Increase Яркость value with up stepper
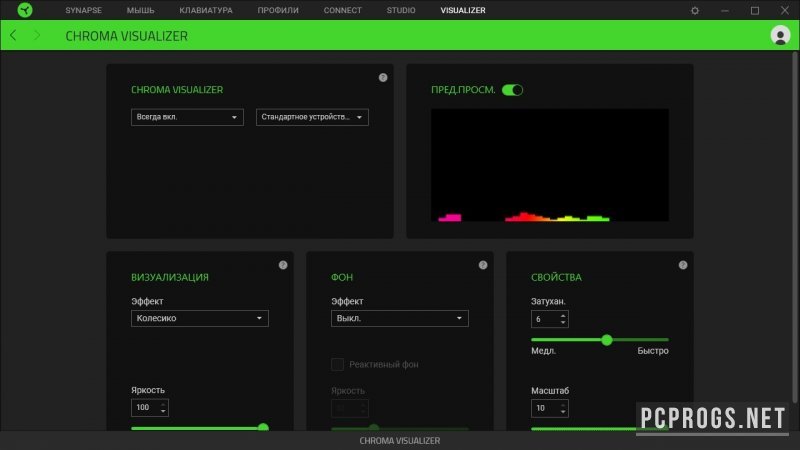Image resolution: width=800 pixels, height=450 pixels. [163, 405]
